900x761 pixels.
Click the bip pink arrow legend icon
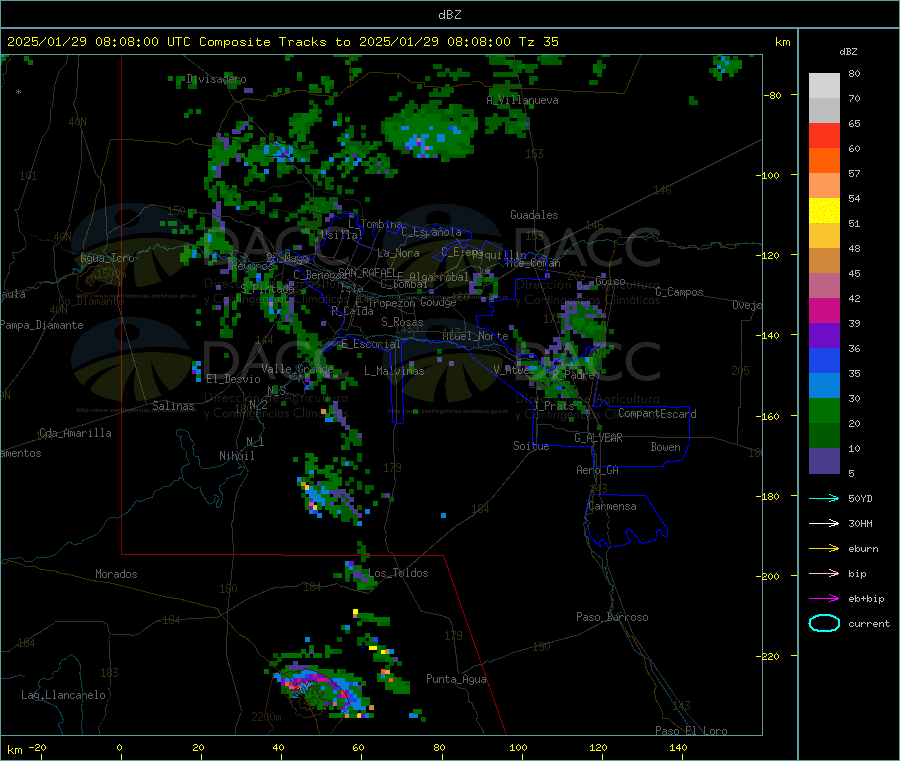(x=824, y=573)
